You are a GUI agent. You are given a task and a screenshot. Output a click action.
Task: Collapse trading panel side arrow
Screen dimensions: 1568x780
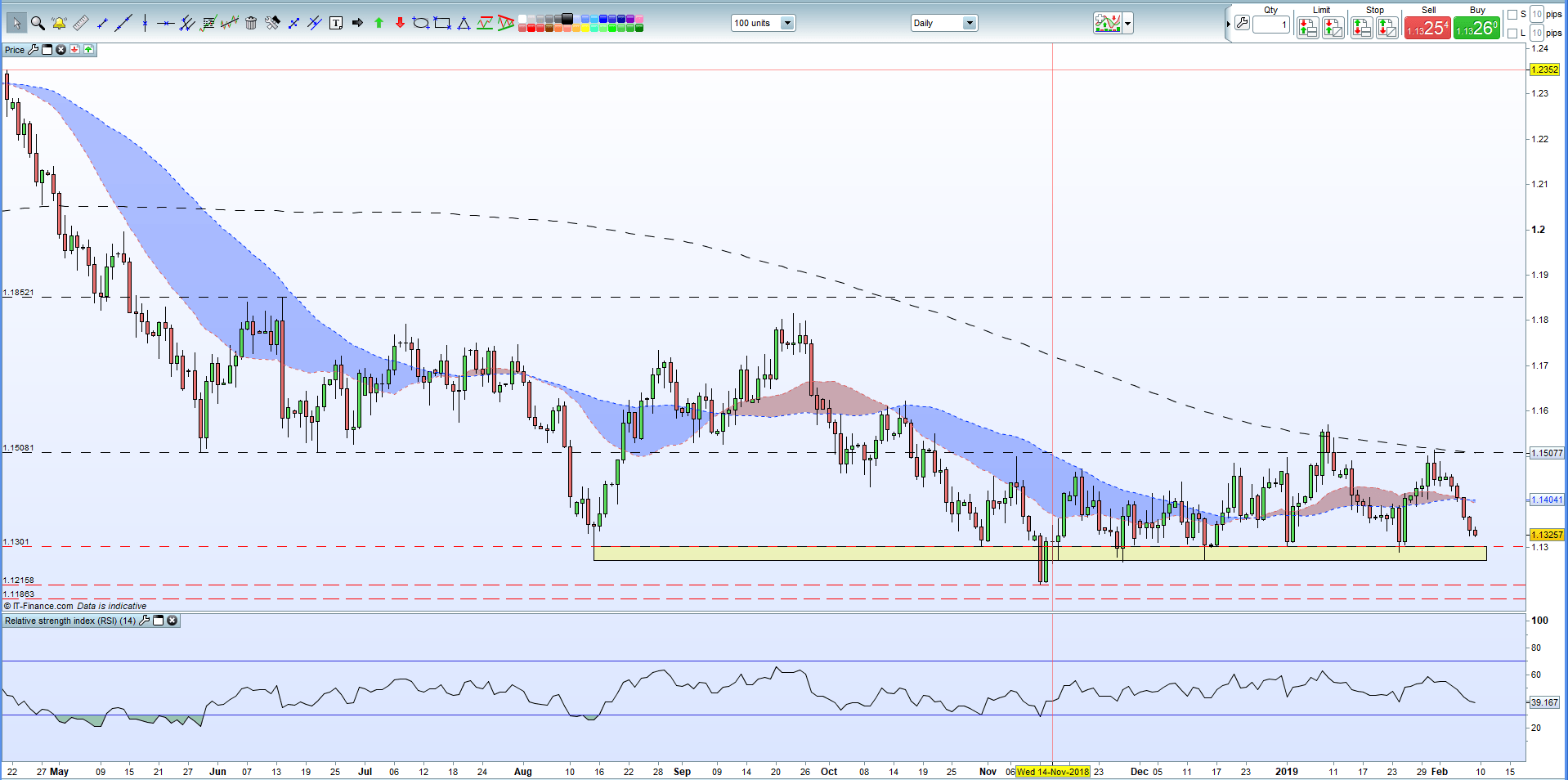(x=1228, y=24)
